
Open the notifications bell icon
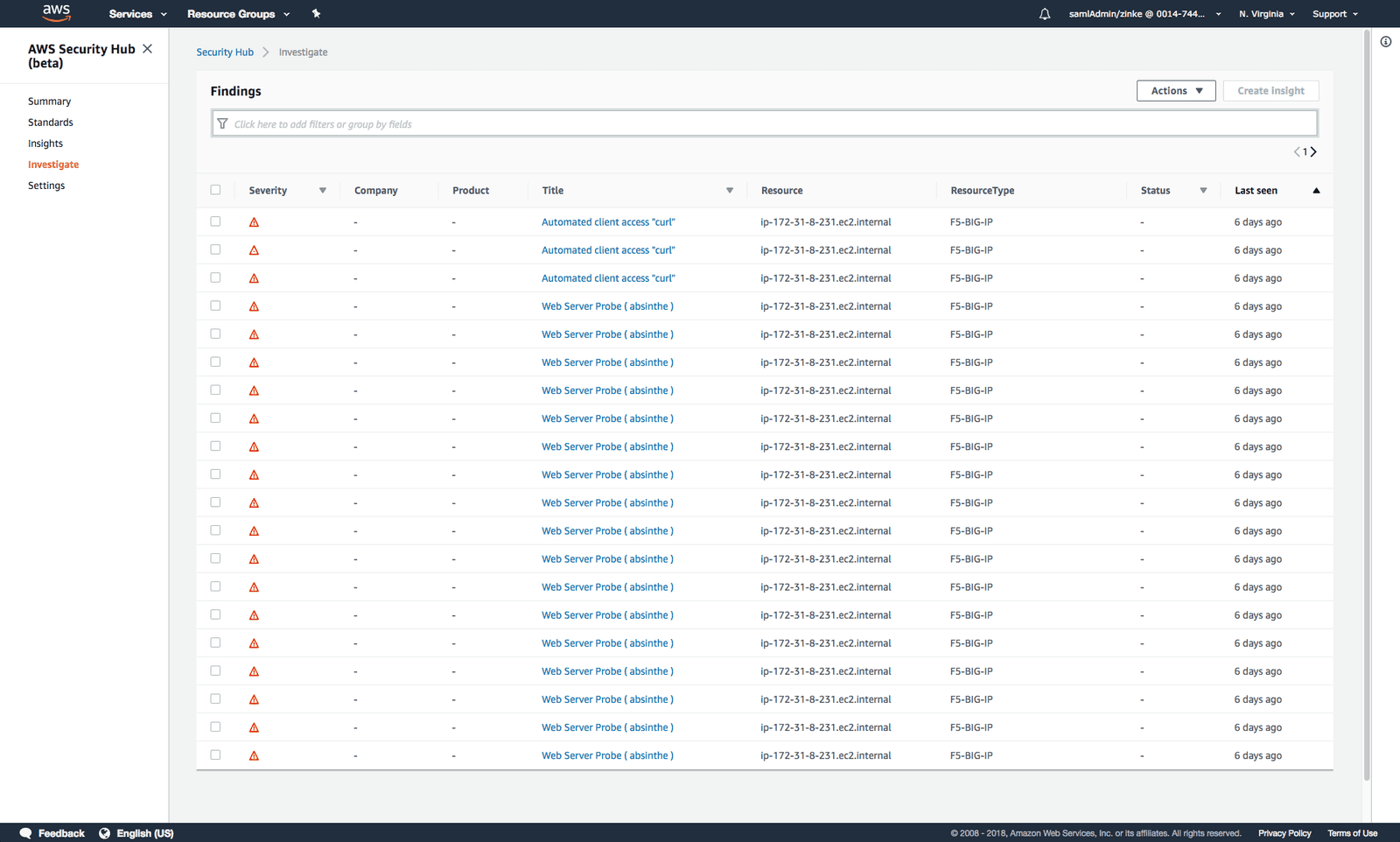tap(1044, 13)
